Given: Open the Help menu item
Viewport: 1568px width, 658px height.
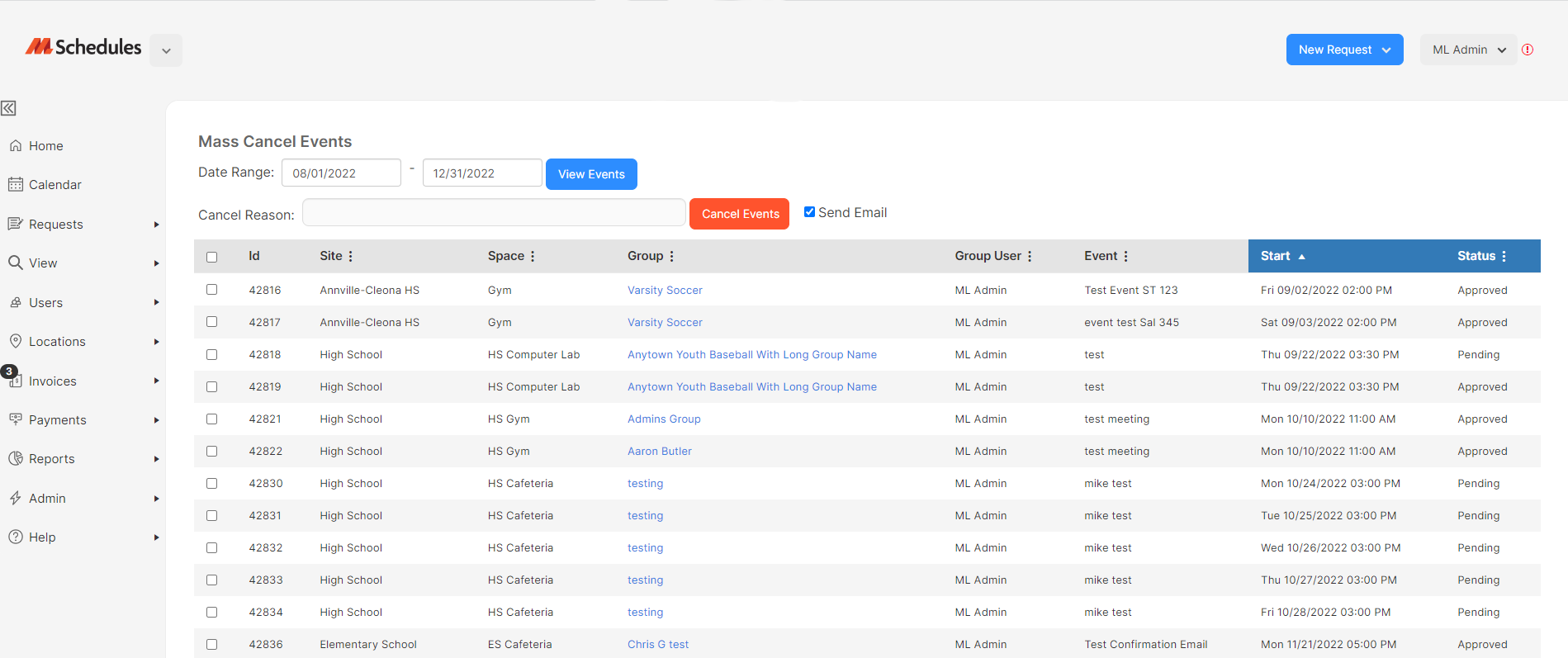Looking at the screenshot, I should tap(42, 537).
